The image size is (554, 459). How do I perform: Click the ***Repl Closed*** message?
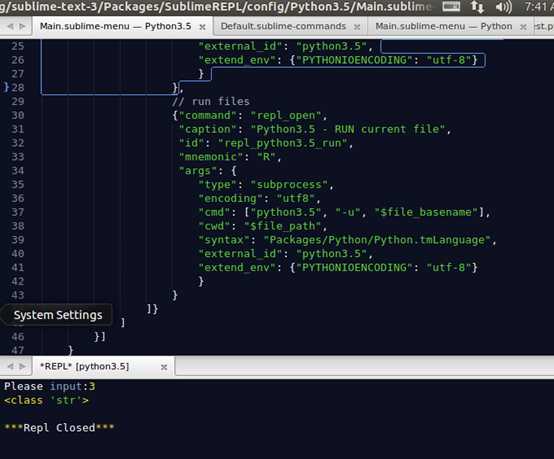pyautogui.click(x=59, y=428)
